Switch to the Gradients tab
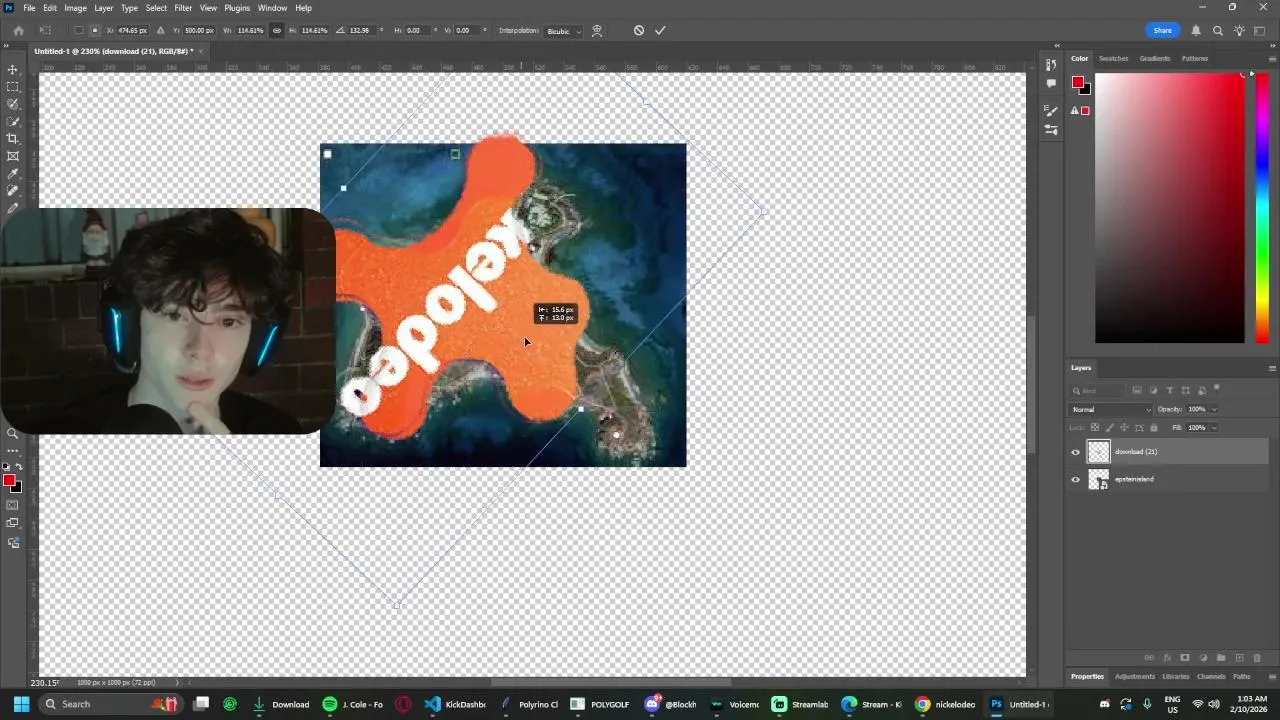Image resolution: width=1280 pixels, height=720 pixels. coord(1154,58)
